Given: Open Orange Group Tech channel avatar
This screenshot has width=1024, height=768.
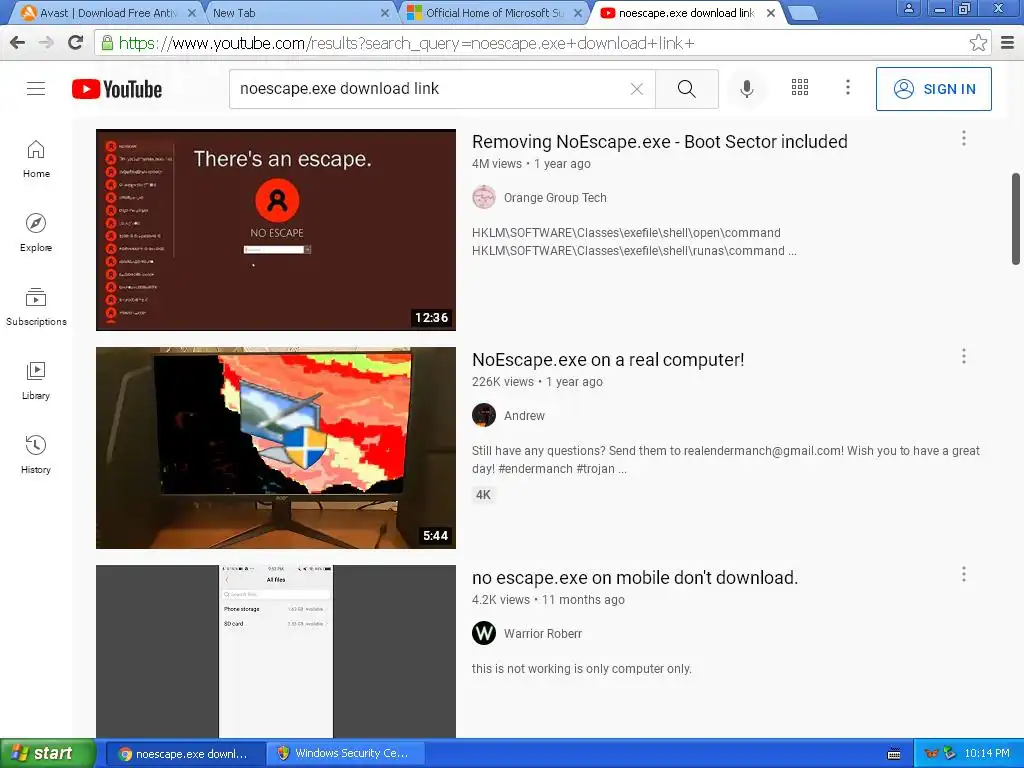Looking at the screenshot, I should [484, 197].
